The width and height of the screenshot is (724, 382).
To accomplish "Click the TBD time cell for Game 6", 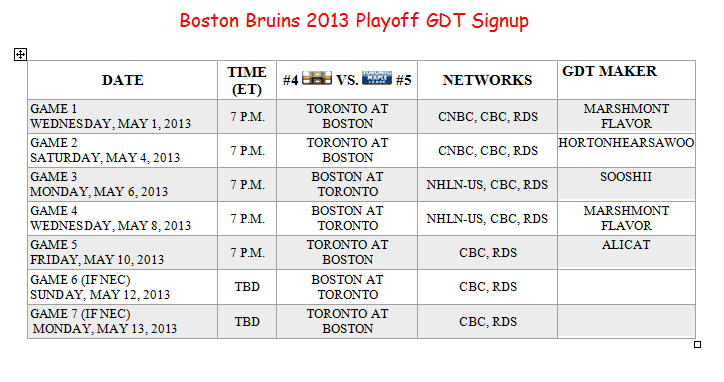I will coord(247,287).
